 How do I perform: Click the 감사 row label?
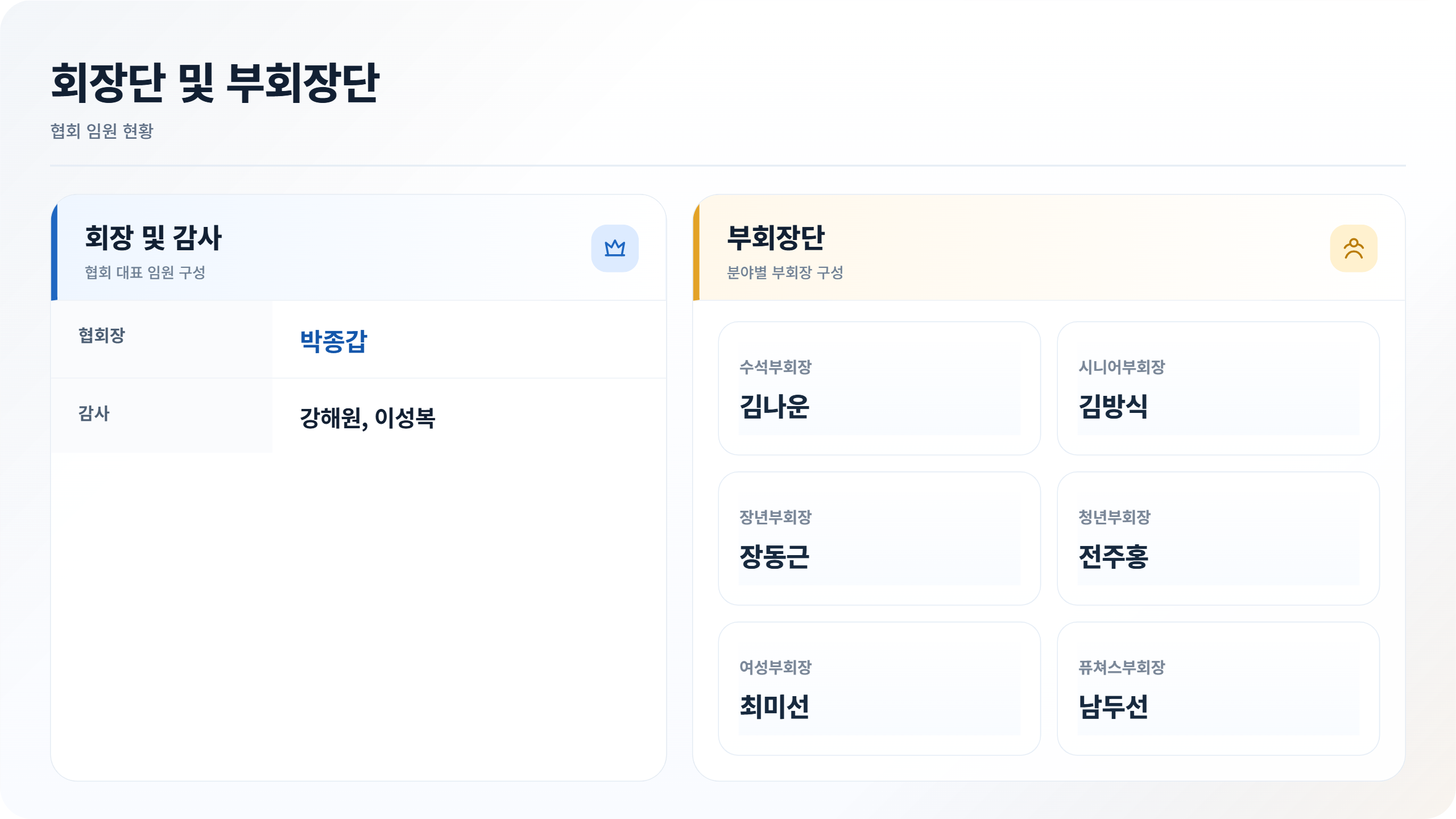(94, 413)
